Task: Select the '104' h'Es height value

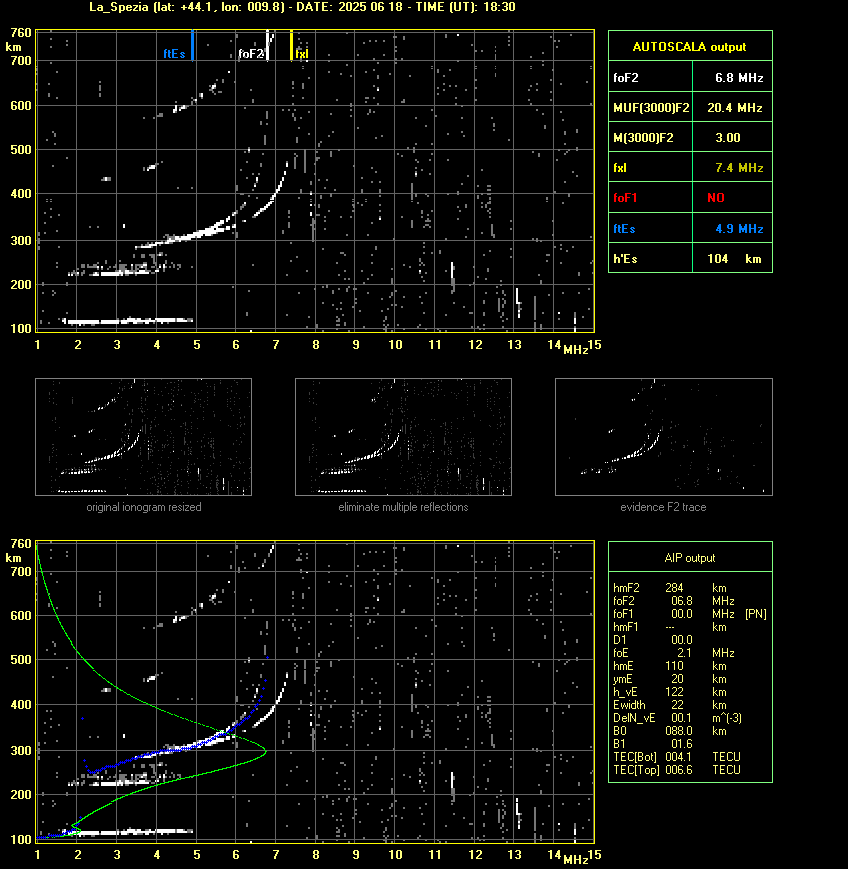Action: coord(718,258)
